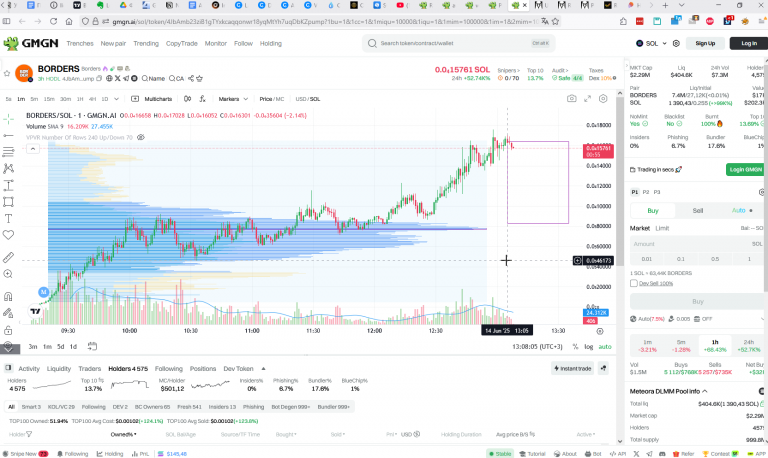Open the Markers dropdown
768x458 pixels.
(x=233, y=99)
